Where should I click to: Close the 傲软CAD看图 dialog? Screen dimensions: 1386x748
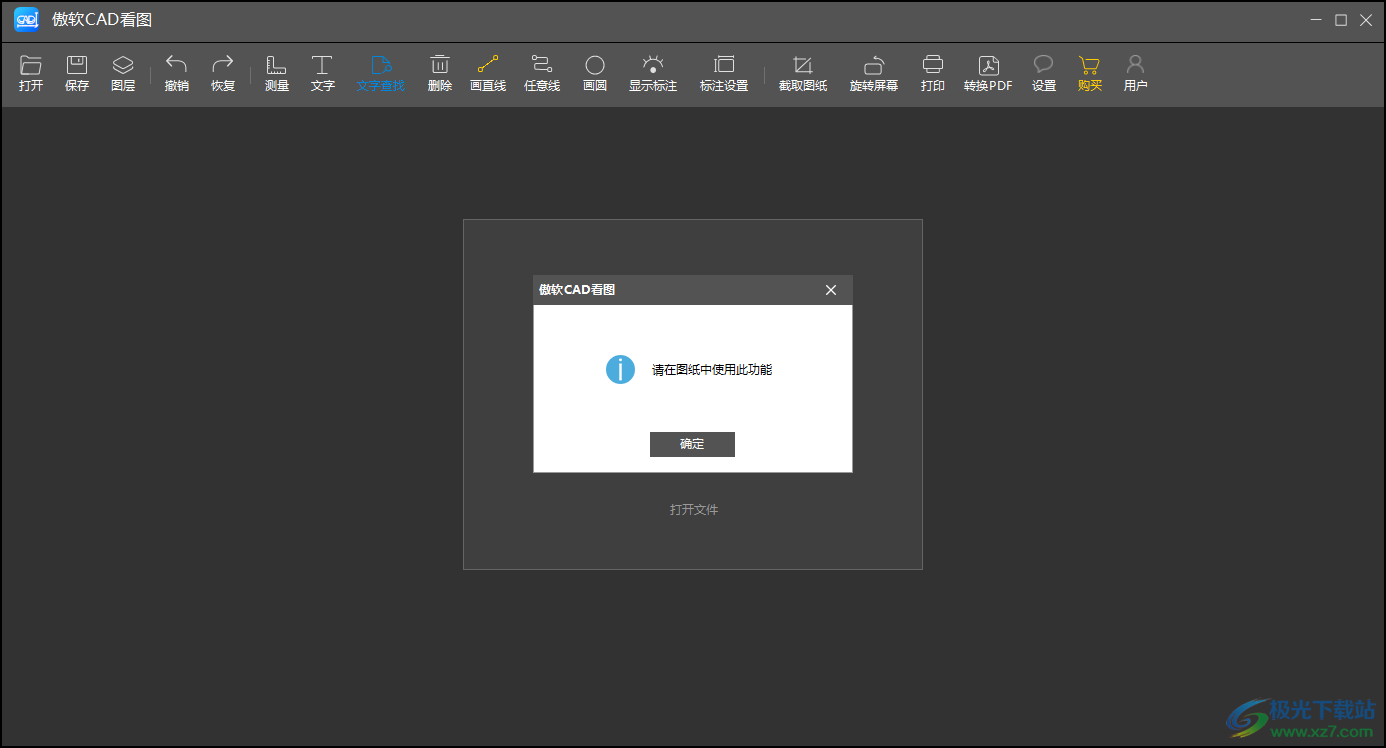[x=830, y=290]
